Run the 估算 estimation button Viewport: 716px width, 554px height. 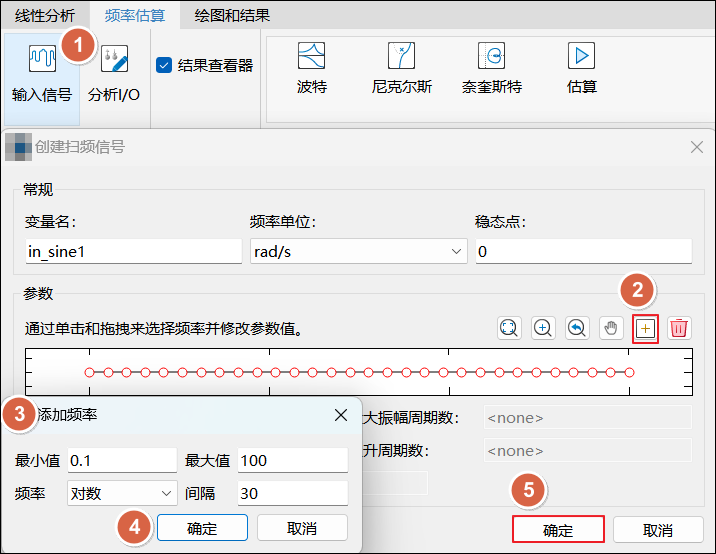point(581,56)
